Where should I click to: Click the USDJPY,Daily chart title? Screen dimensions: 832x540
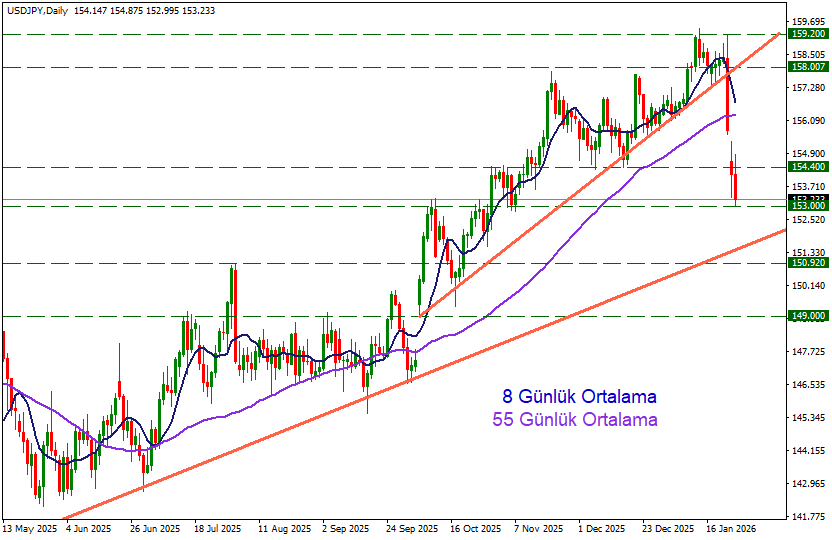tap(36, 10)
